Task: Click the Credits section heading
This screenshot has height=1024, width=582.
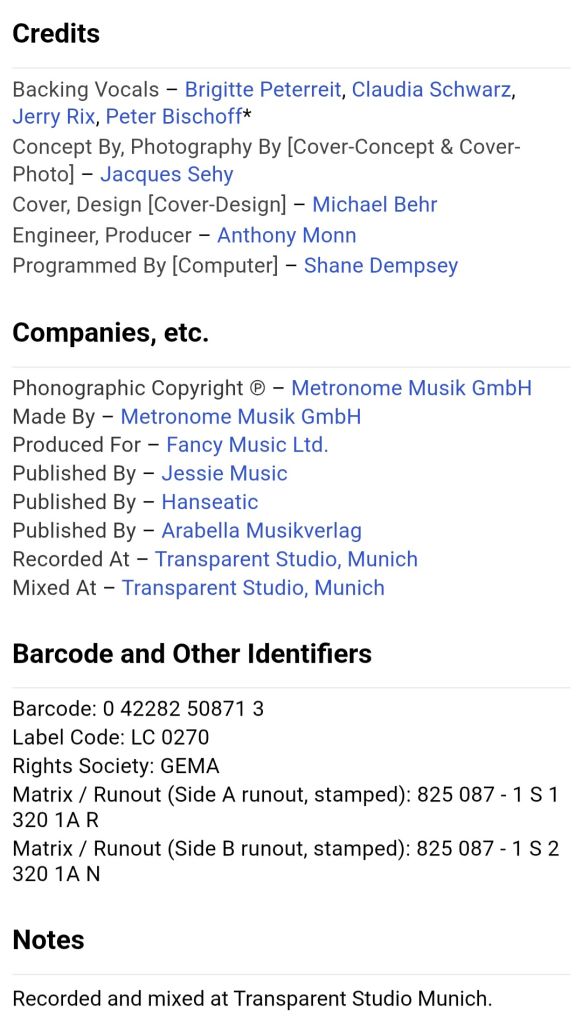Action: coord(56,33)
